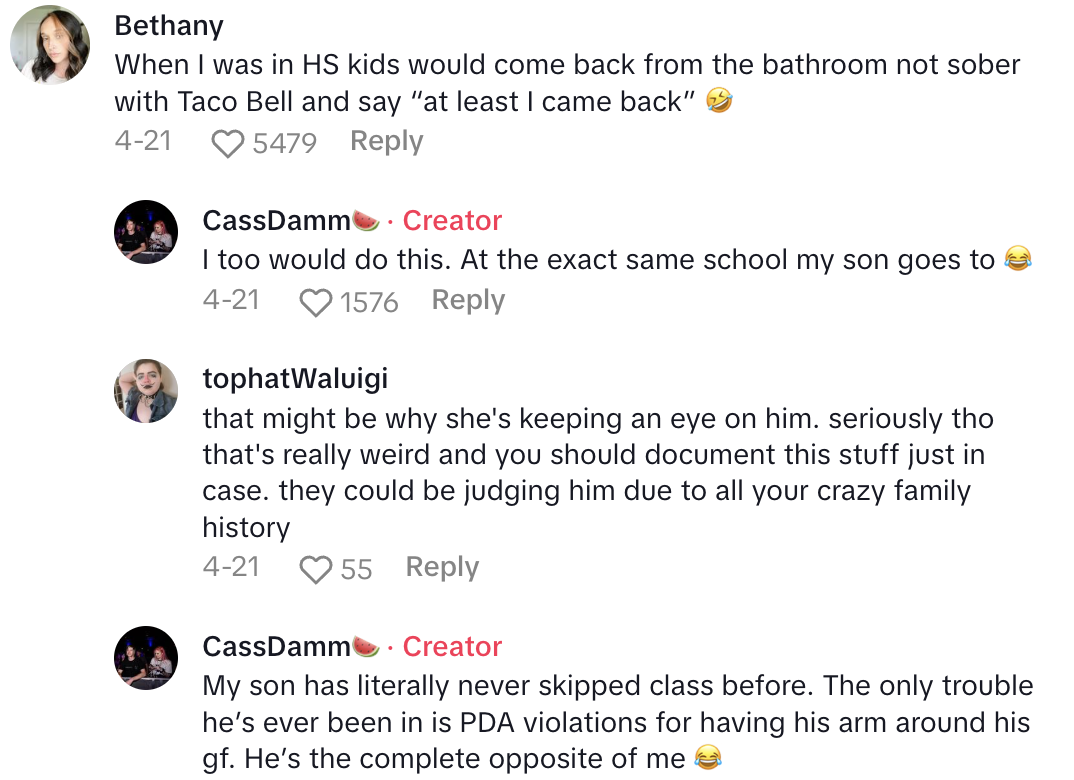Open tophatWaluigi's avatar
Screen dimensions: 1074x780
pos(146,390)
